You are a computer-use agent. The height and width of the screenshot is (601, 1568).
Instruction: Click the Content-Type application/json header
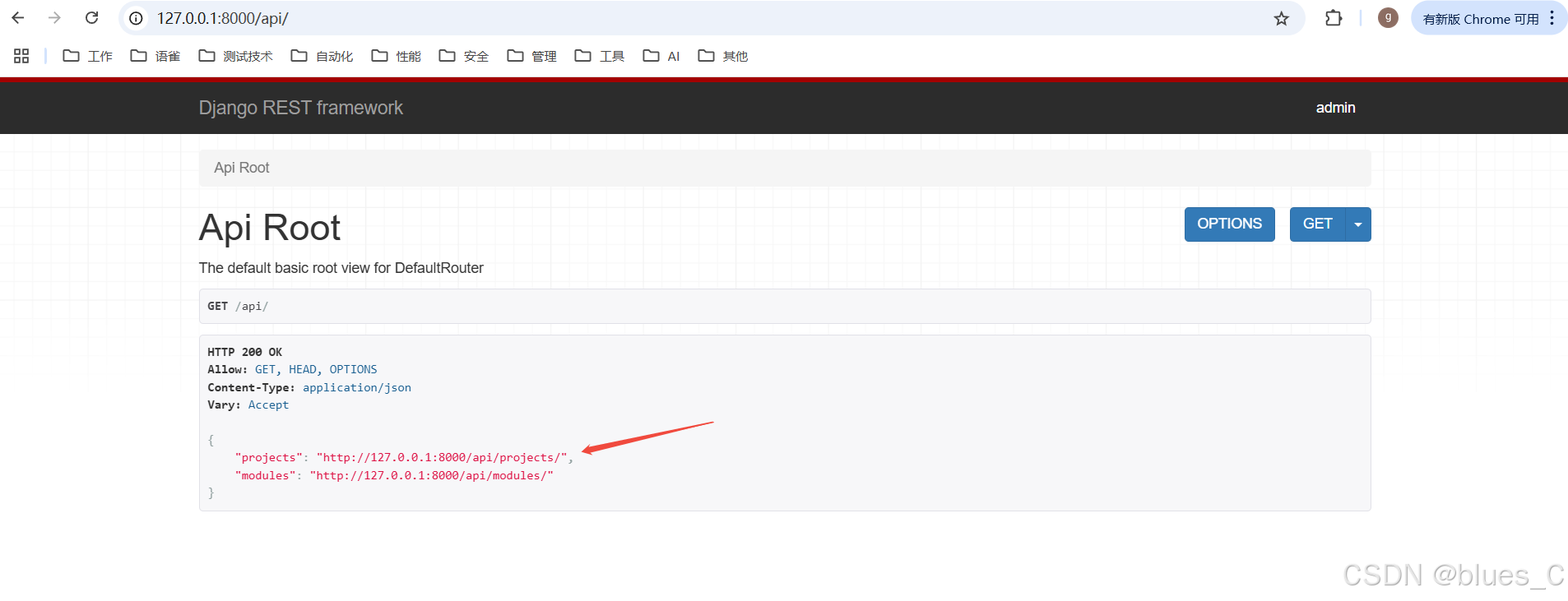point(309,387)
